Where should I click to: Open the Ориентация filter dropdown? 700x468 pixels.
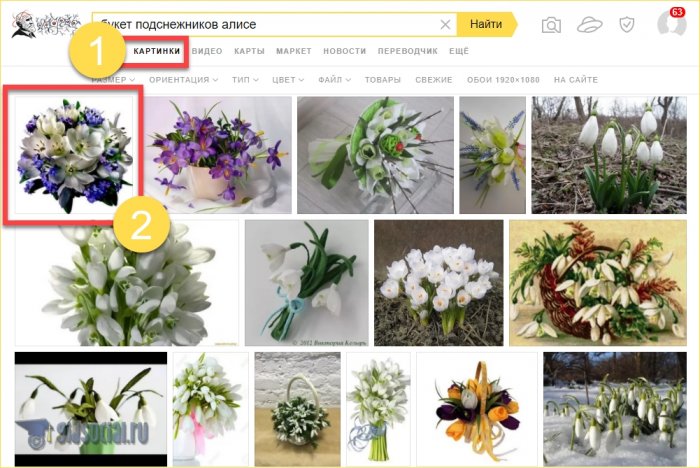183,79
